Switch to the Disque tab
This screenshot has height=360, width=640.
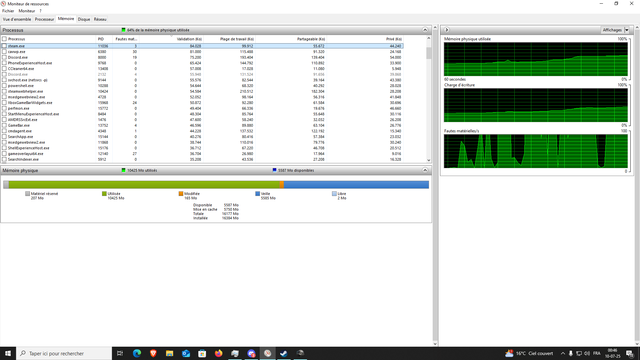84,19
